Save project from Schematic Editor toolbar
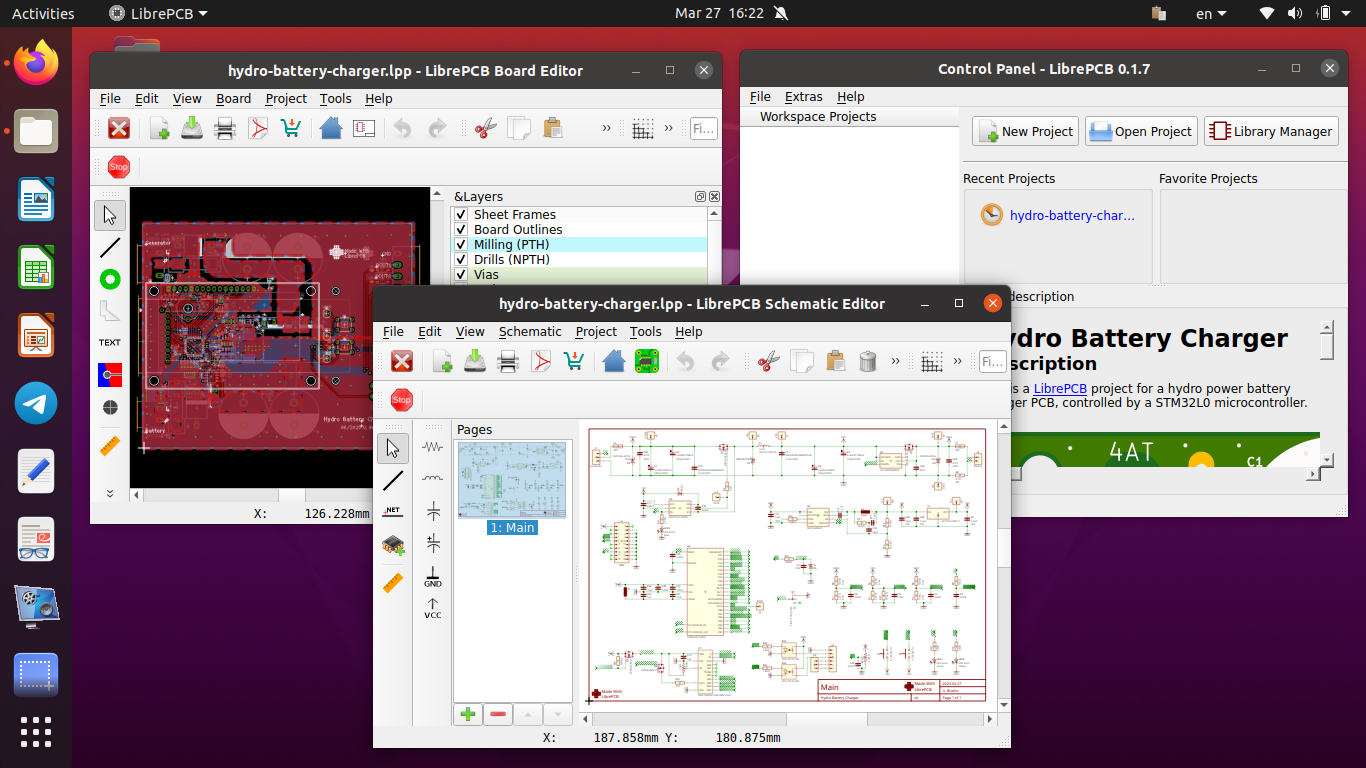 click(x=475, y=361)
